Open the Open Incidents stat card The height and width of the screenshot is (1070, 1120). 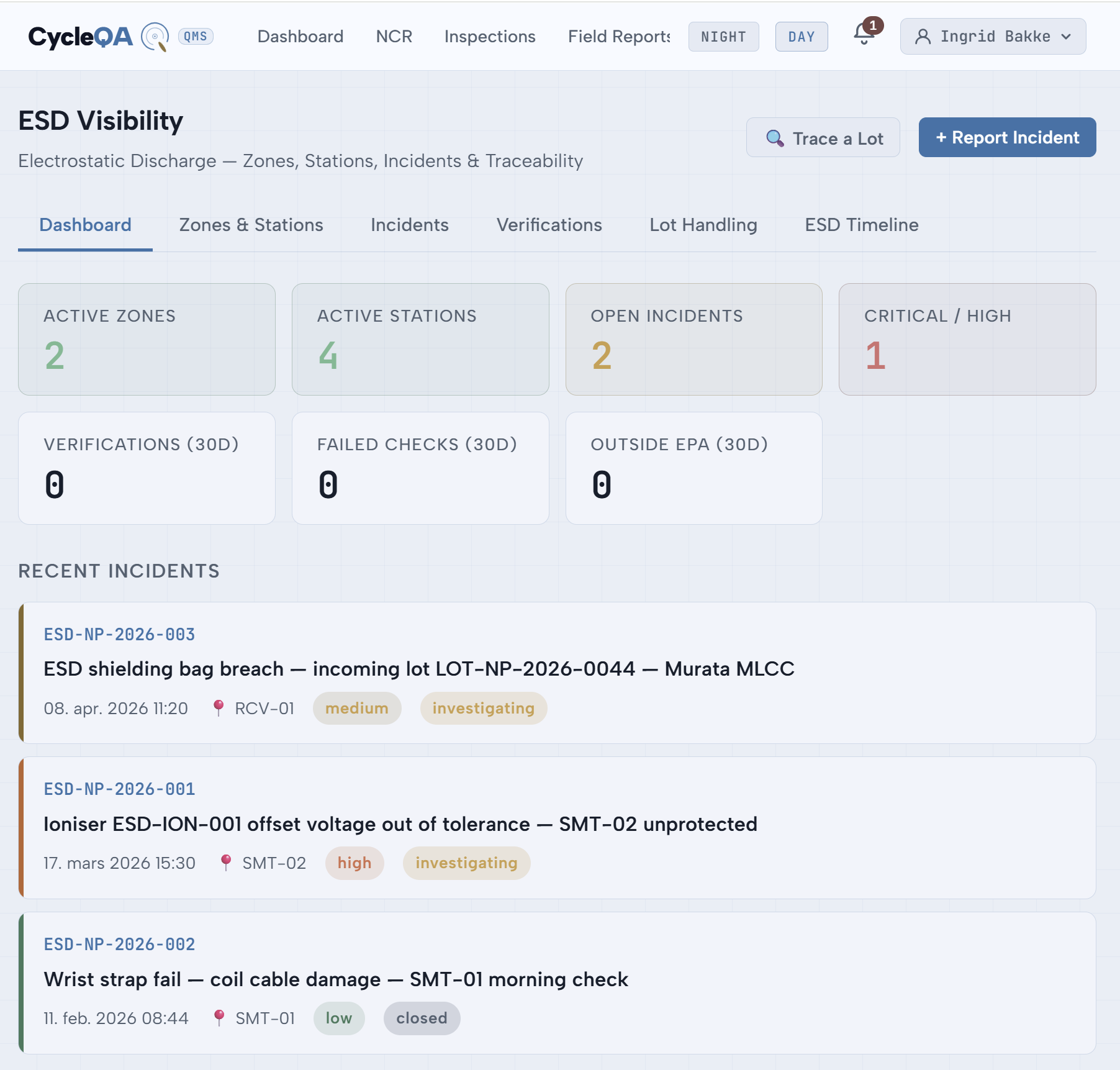click(x=694, y=339)
